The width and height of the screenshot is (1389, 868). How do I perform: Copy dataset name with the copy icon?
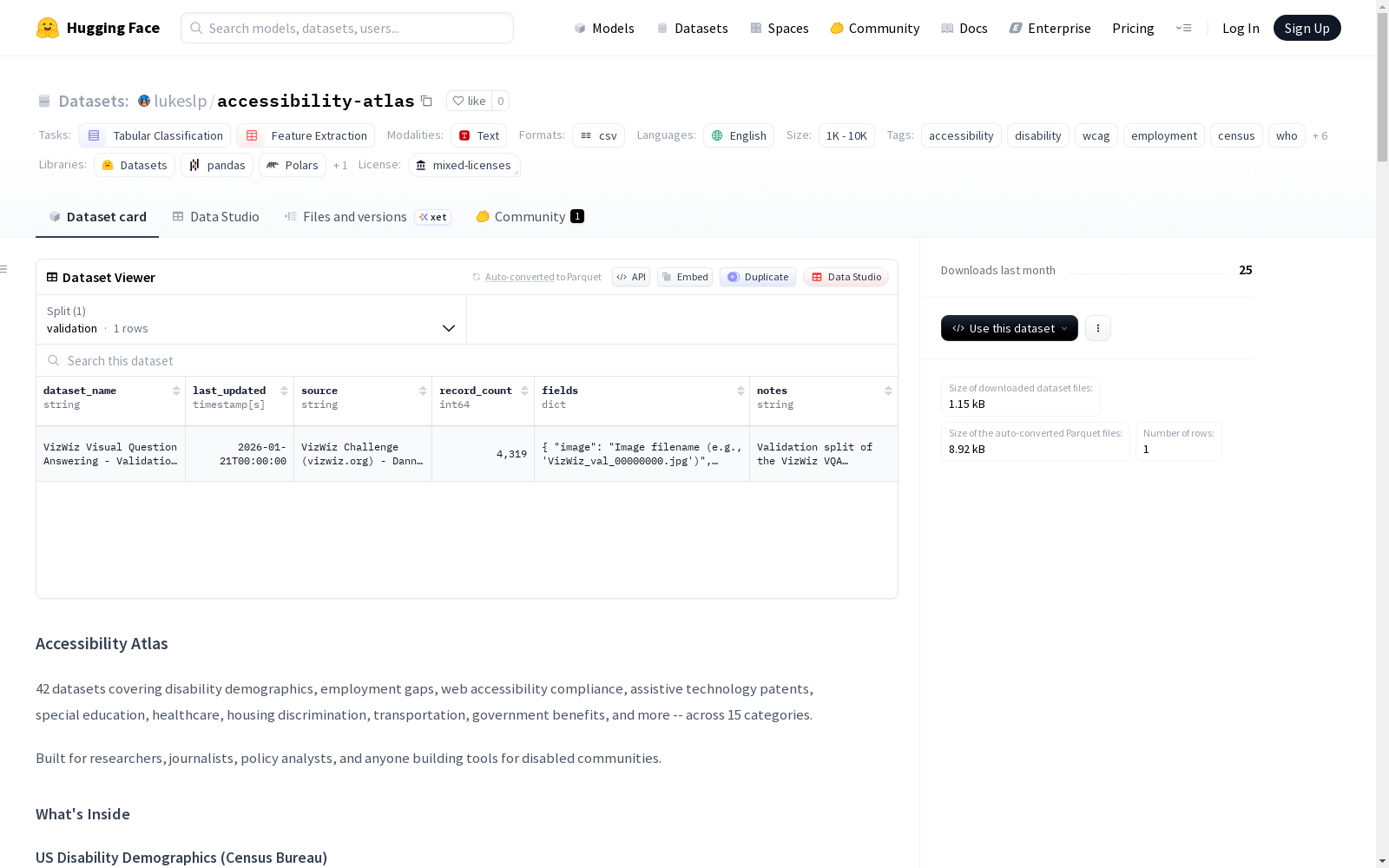(x=426, y=101)
